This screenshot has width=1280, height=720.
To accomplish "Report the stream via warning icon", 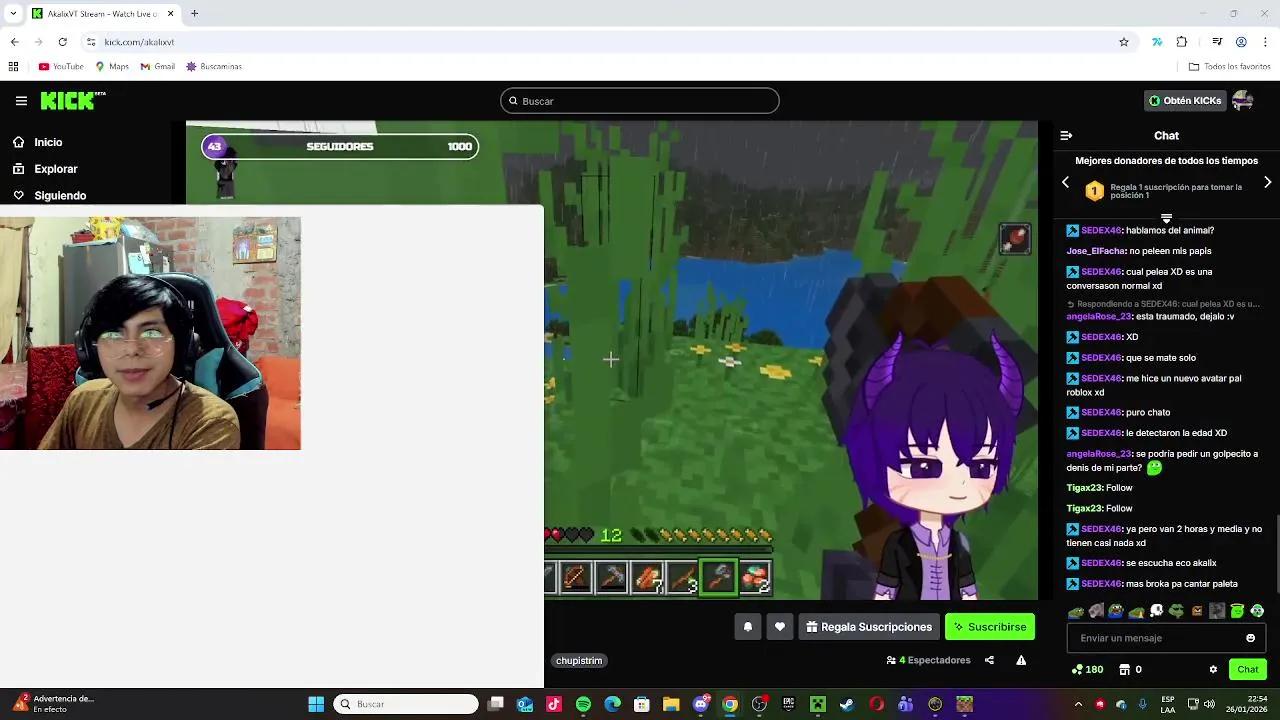I will click(1021, 660).
